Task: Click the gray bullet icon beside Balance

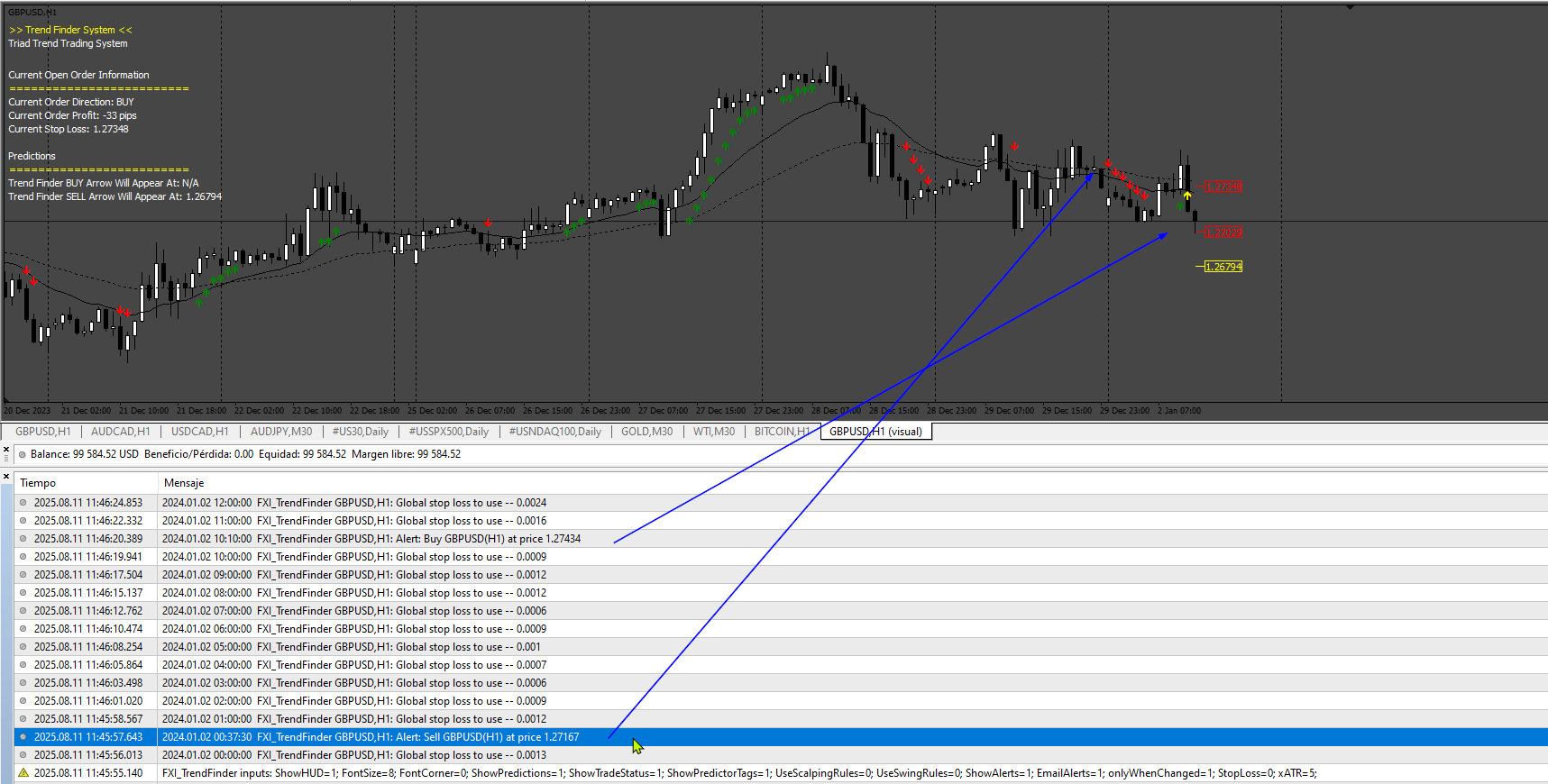Action: (23, 454)
